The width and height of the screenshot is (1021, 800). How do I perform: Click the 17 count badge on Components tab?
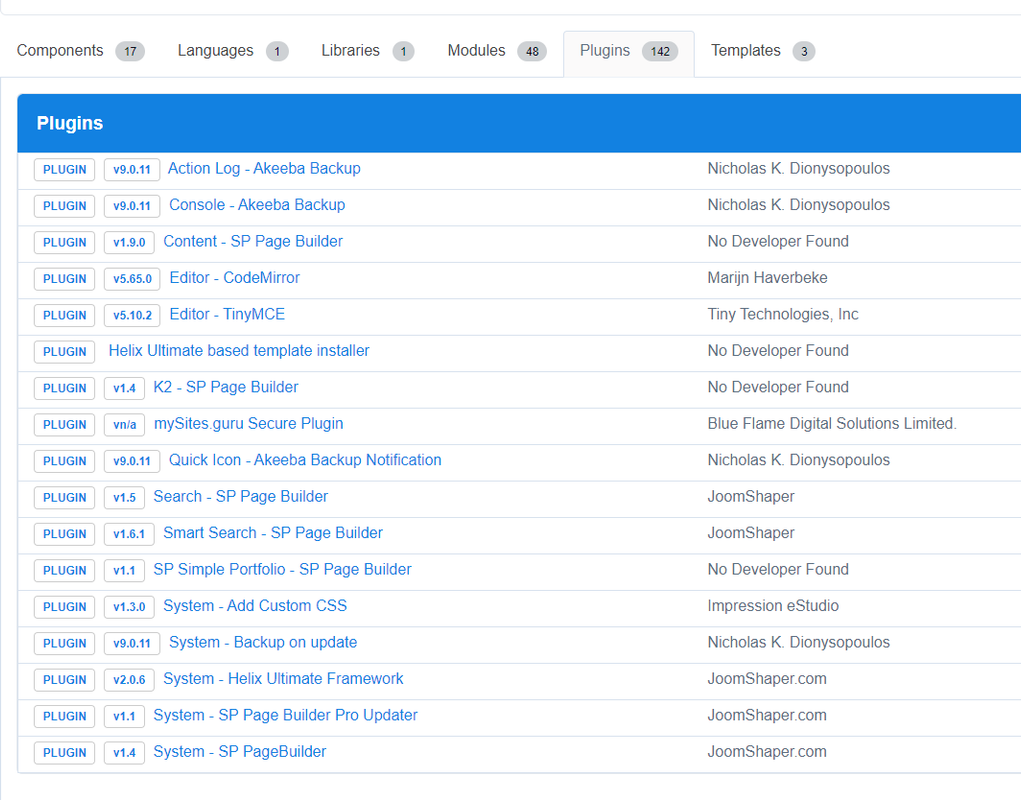(x=130, y=51)
